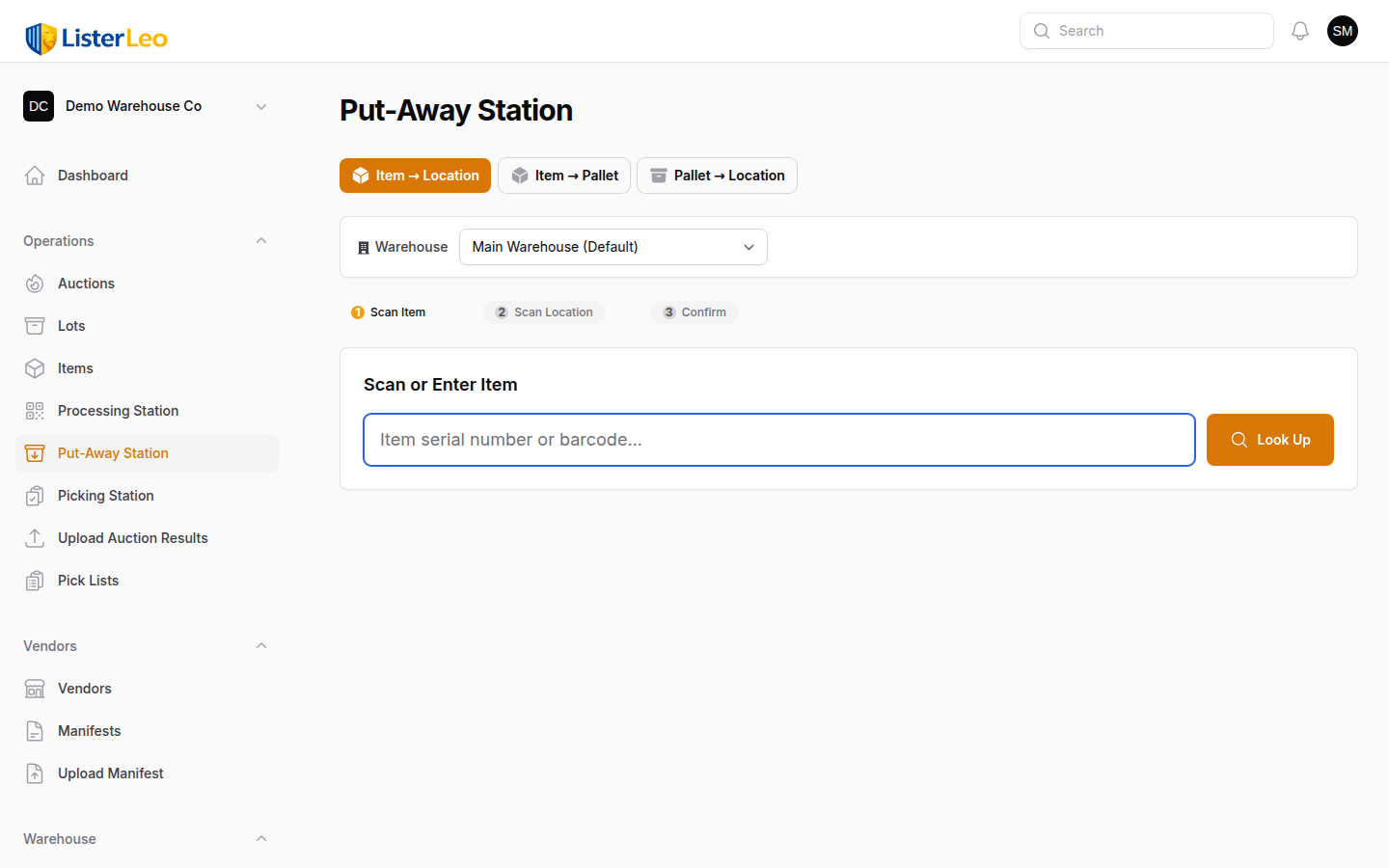Click the Processing Station grid icon
The height and width of the screenshot is (868, 1389).
pyautogui.click(x=35, y=410)
